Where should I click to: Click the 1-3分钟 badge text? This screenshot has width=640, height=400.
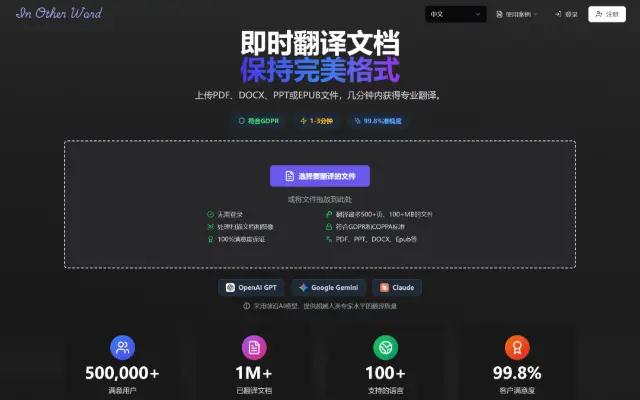point(321,121)
